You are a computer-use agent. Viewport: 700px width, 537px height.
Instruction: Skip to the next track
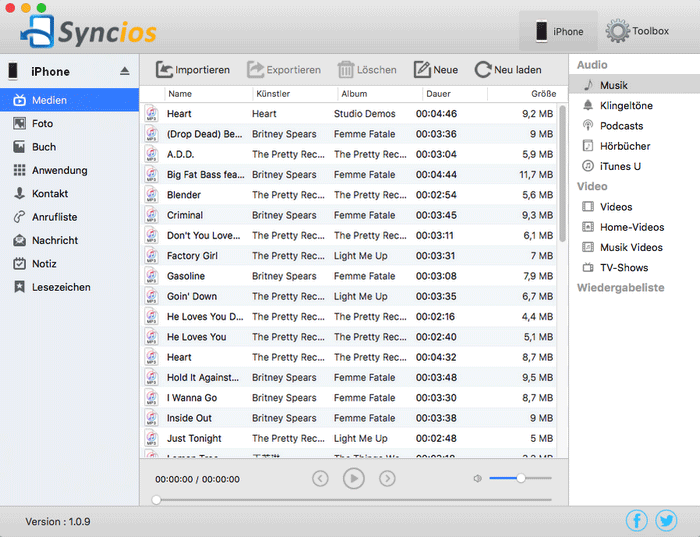click(387, 479)
